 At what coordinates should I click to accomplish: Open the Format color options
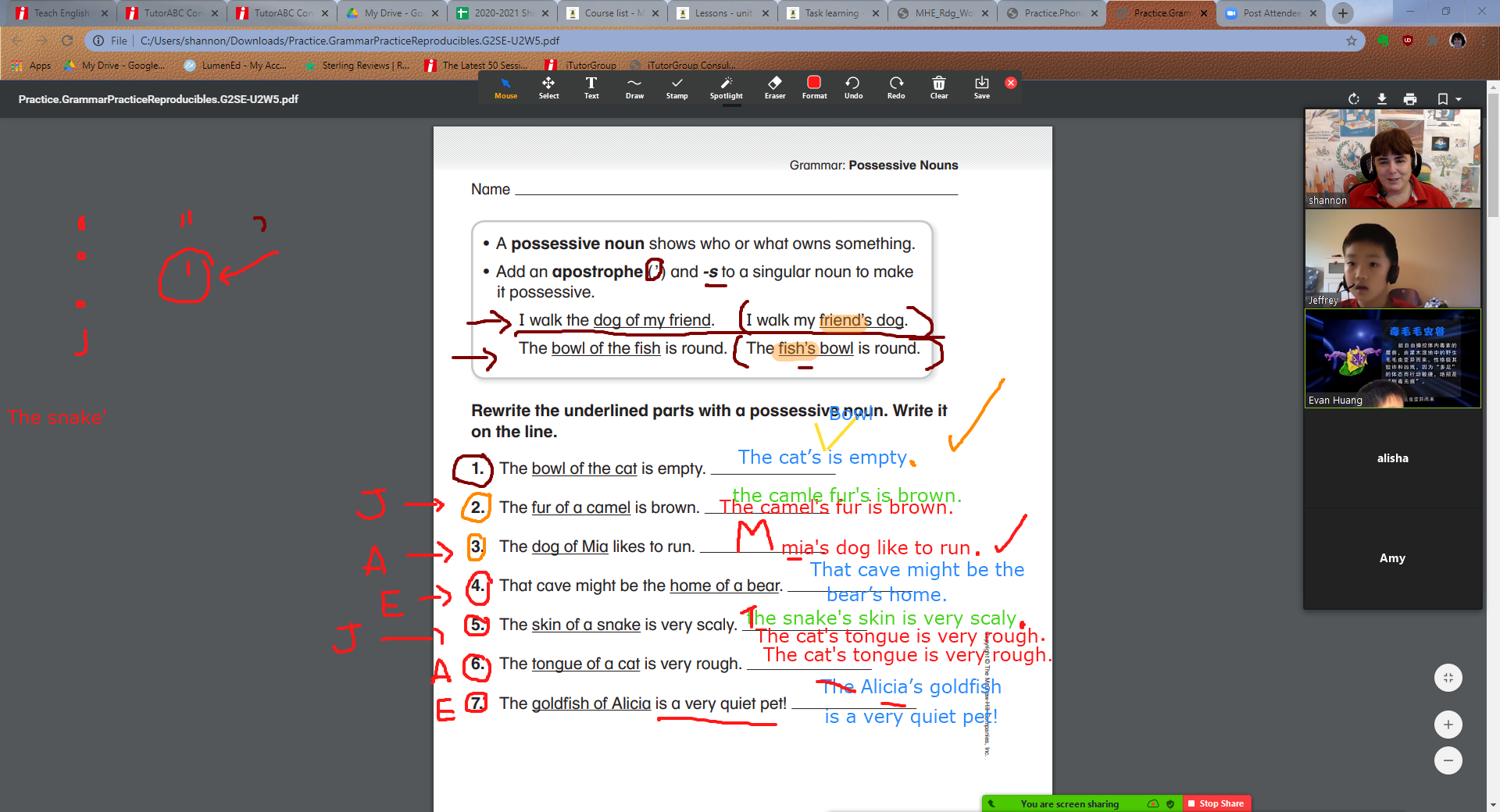(x=814, y=87)
